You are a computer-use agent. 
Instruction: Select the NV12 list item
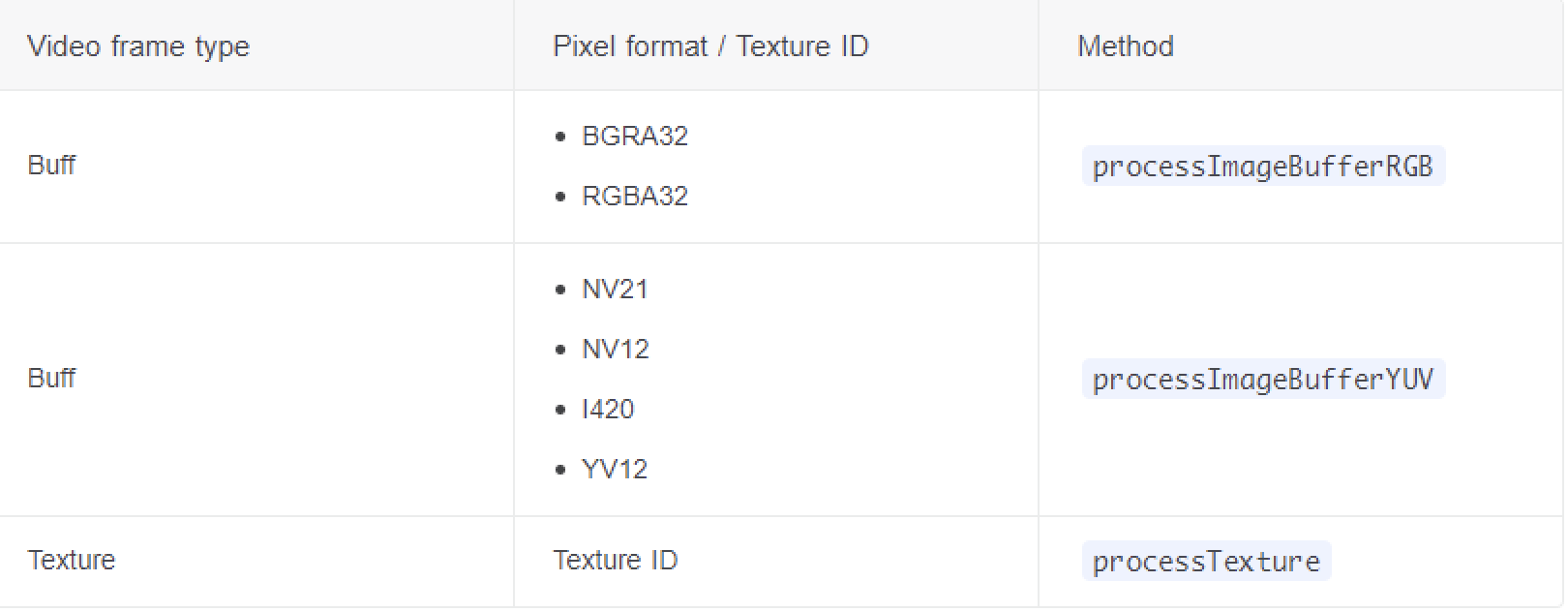(x=616, y=350)
